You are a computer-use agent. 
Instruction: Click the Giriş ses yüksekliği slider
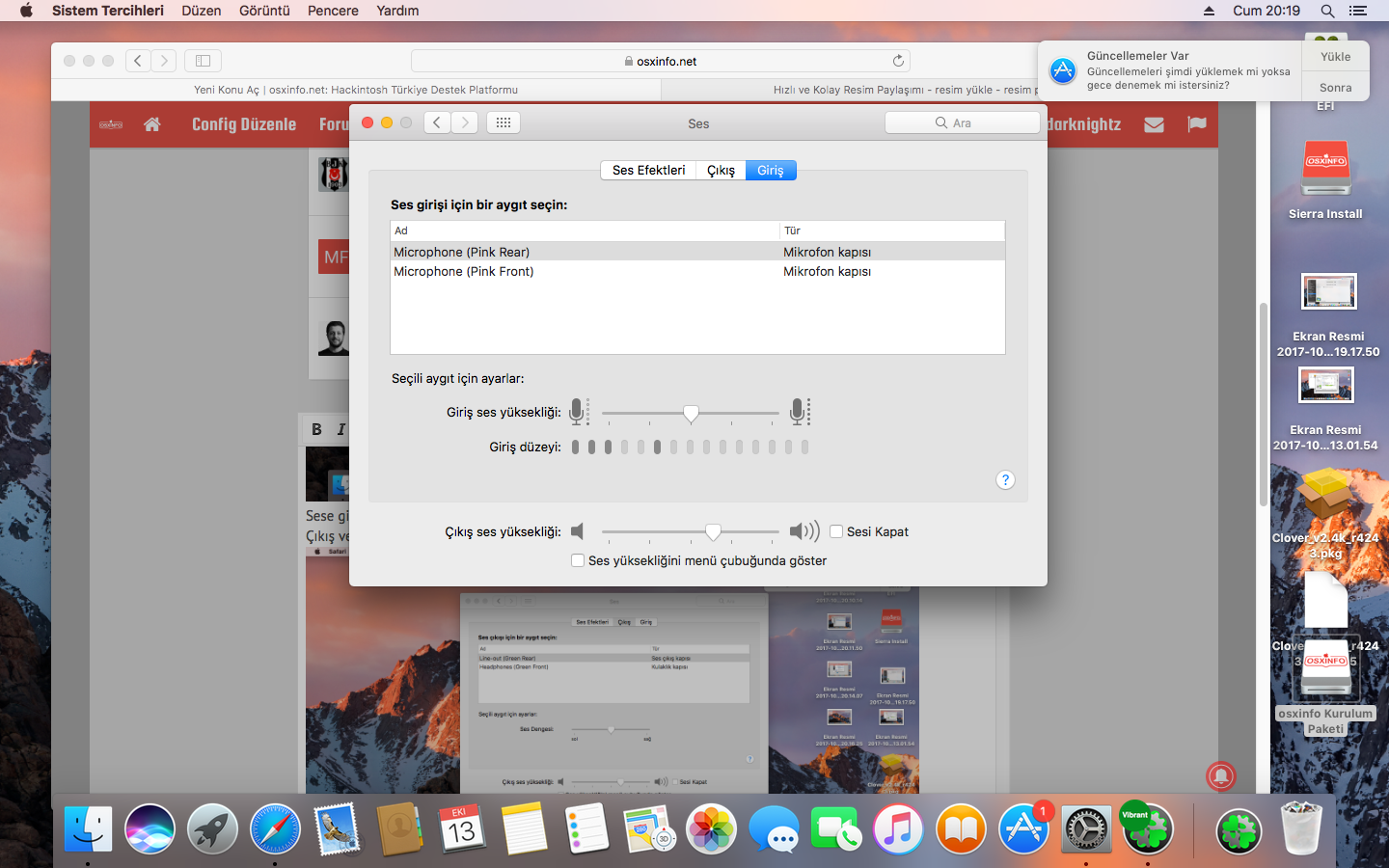point(691,413)
